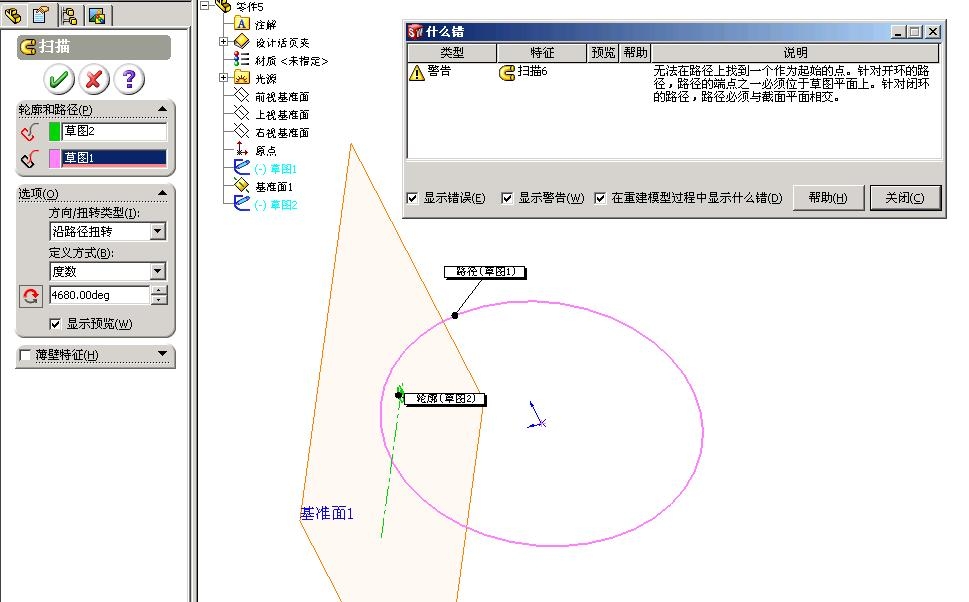Image resolution: width=969 pixels, height=602 pixels.
Task: Confirm the sweep with the green checkmark
Action: click(57, 79)
